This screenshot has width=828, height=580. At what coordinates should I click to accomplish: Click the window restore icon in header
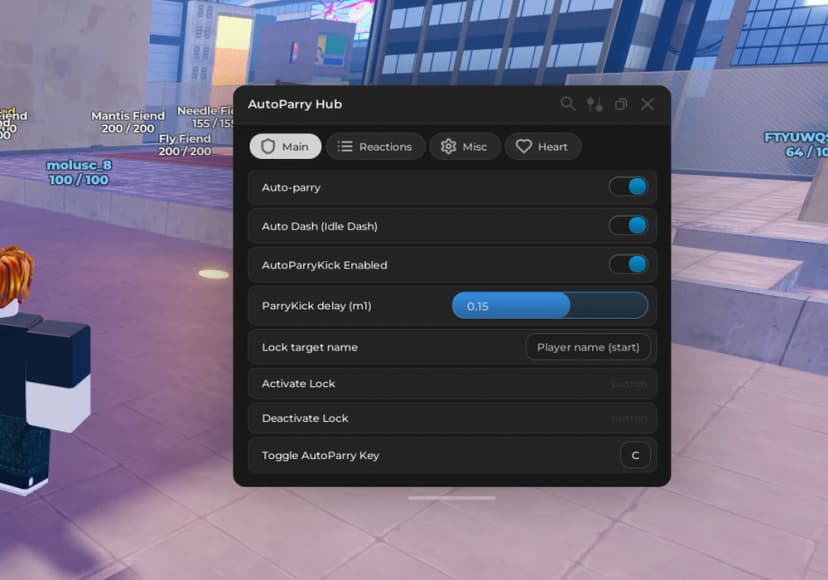[x=621, y=104]
